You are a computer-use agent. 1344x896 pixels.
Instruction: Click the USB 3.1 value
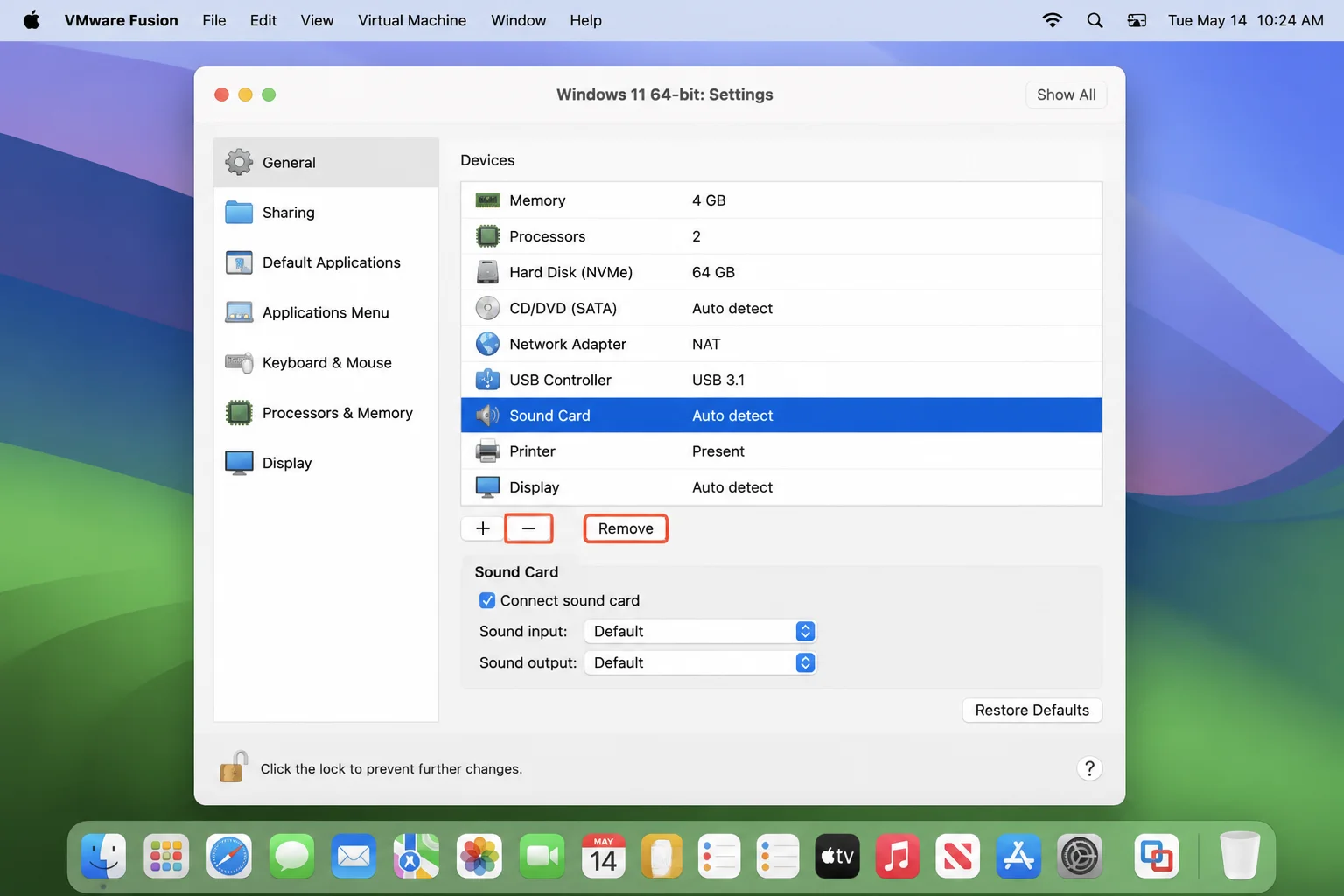point(718,380)
